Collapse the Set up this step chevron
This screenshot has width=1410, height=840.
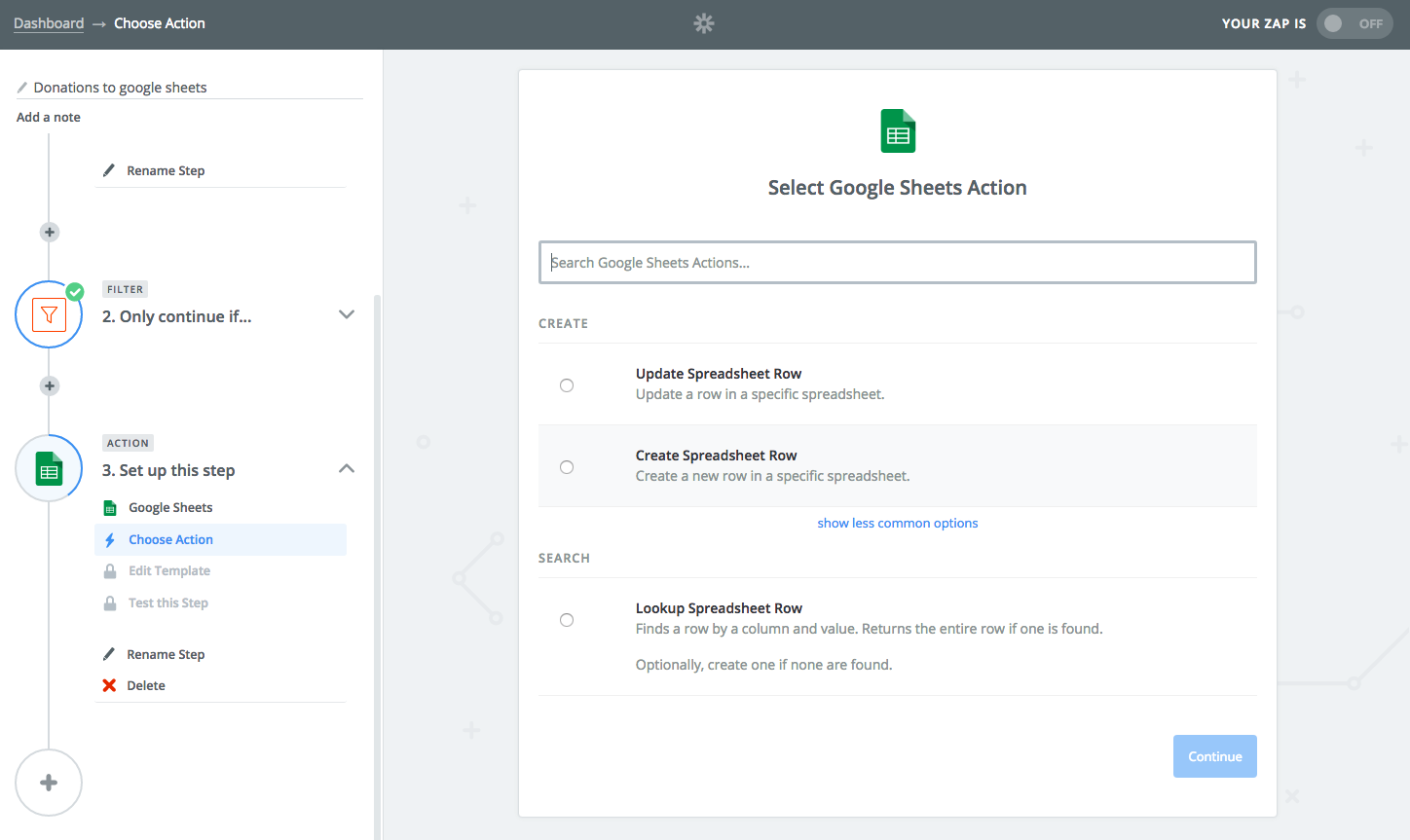coord(347,468)
